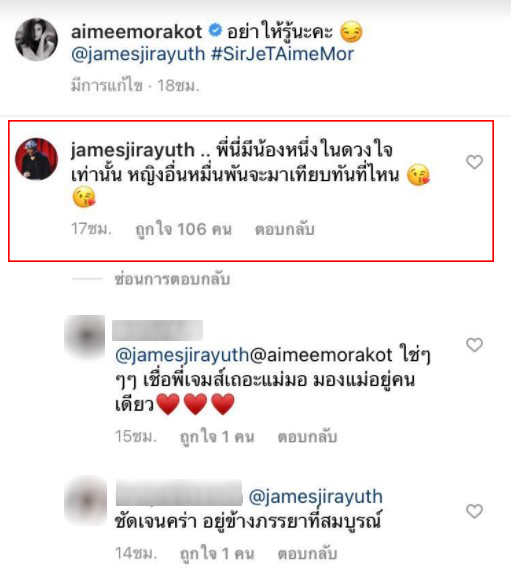Viewport: 511px width, 578px height.
Task: Open blurred avatar of bottom reply
Action: click(x=86, y=501)
